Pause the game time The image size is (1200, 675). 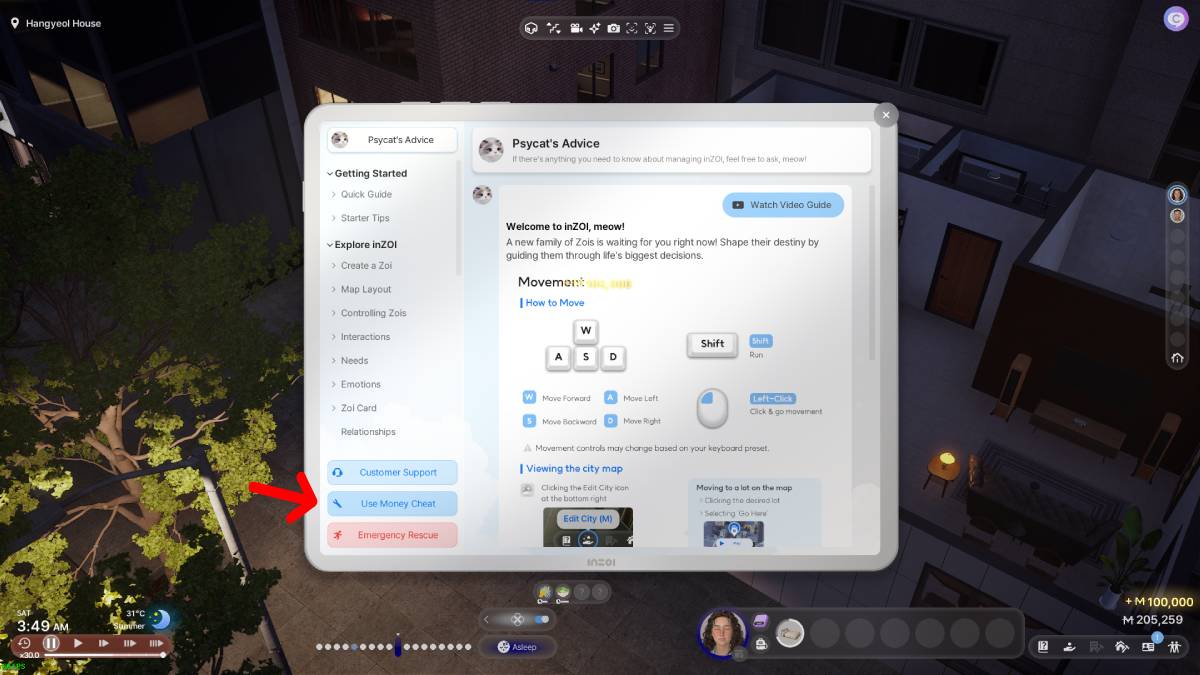pyautogui.click(x=51, y=643)
